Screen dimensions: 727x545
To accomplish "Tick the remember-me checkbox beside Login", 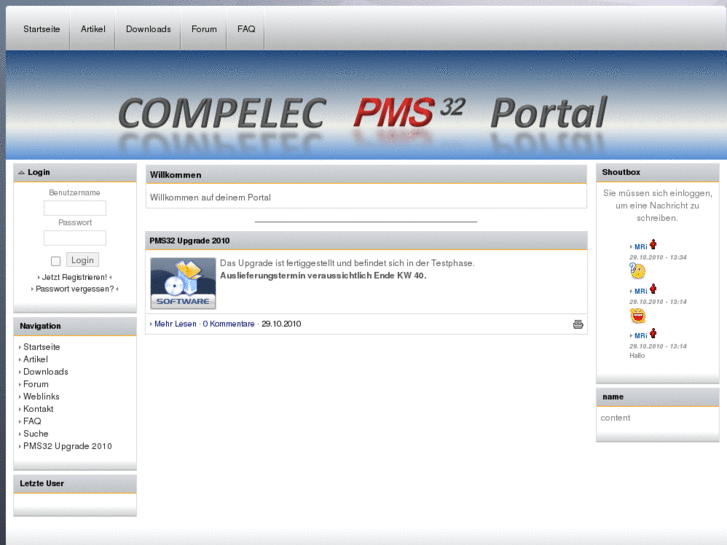I will tap(56, 261).
